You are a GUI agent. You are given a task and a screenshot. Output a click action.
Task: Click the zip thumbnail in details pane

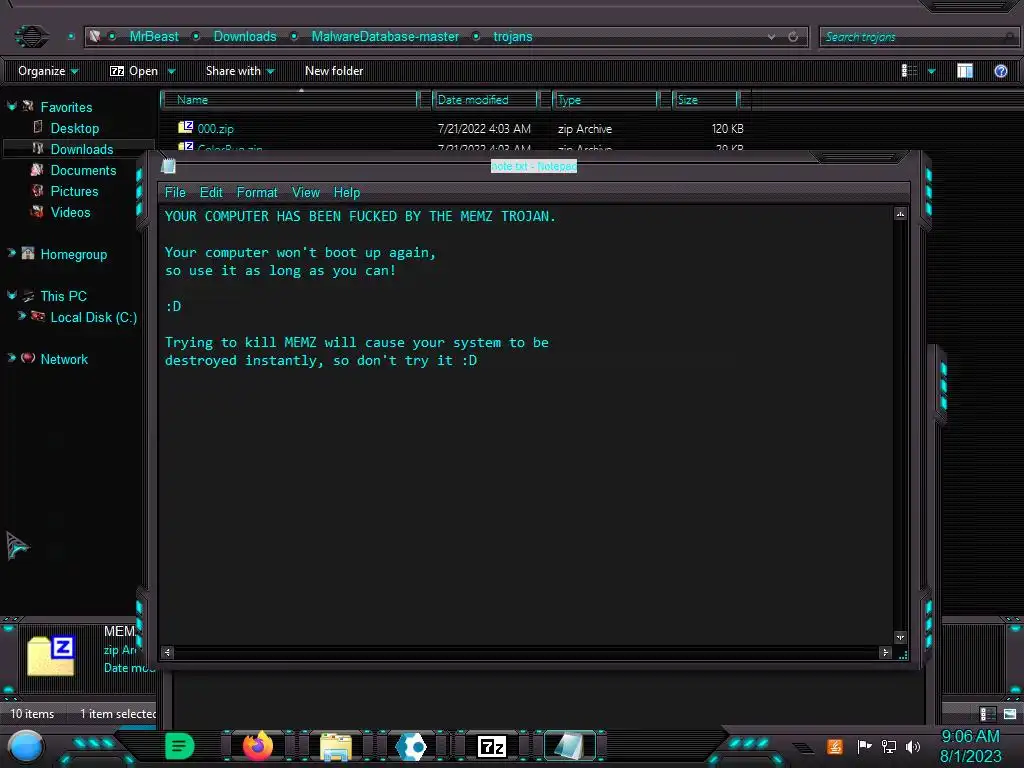[51, 655]
